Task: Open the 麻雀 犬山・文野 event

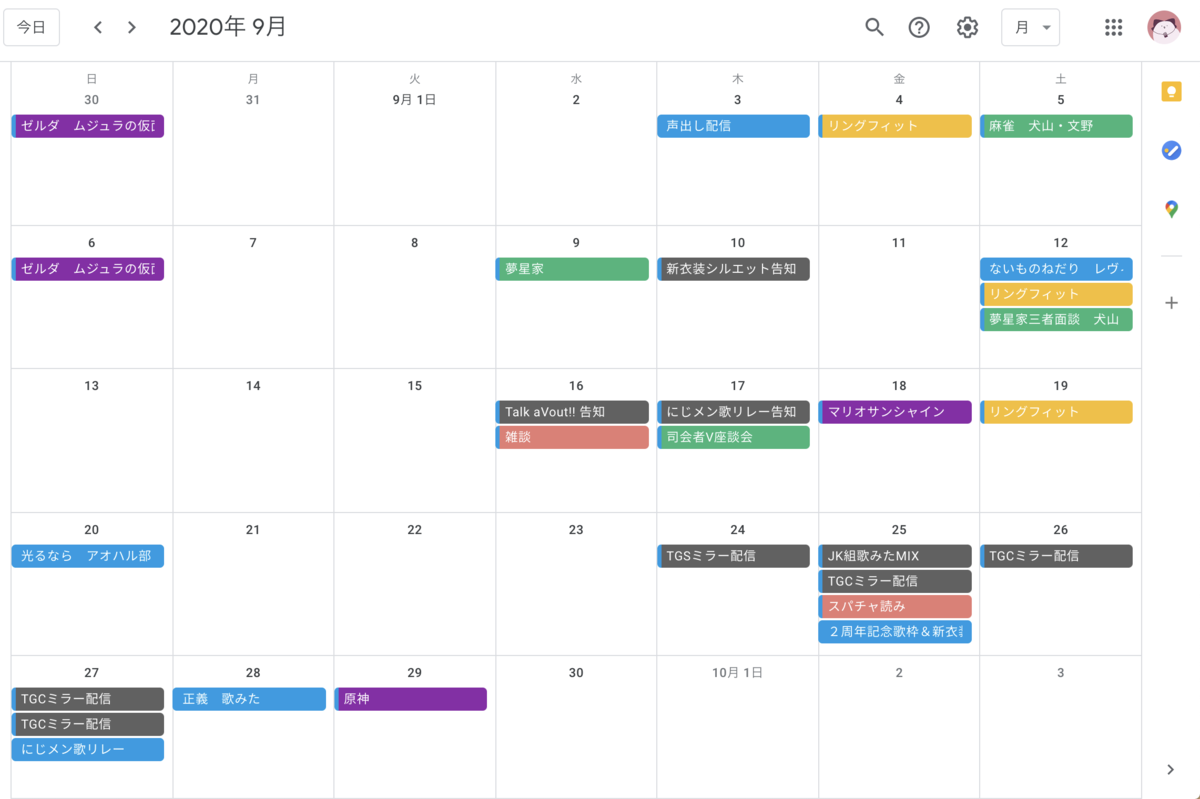Action: (x=1056, y=126)
